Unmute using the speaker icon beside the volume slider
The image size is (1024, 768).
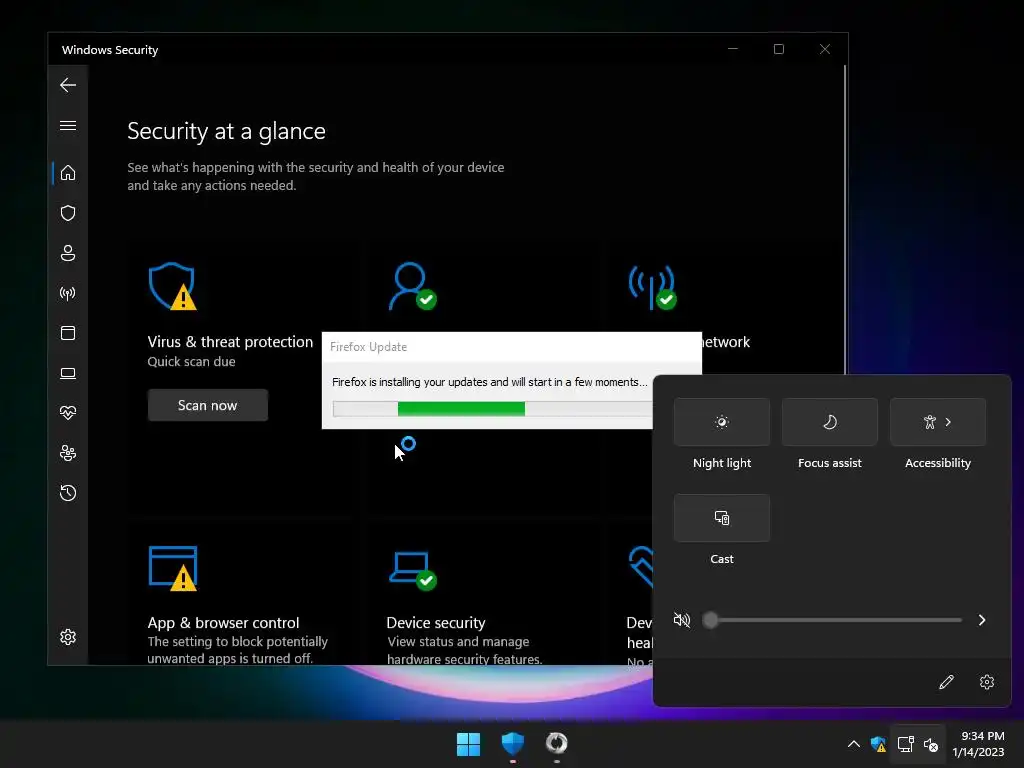tap(681, 620)
